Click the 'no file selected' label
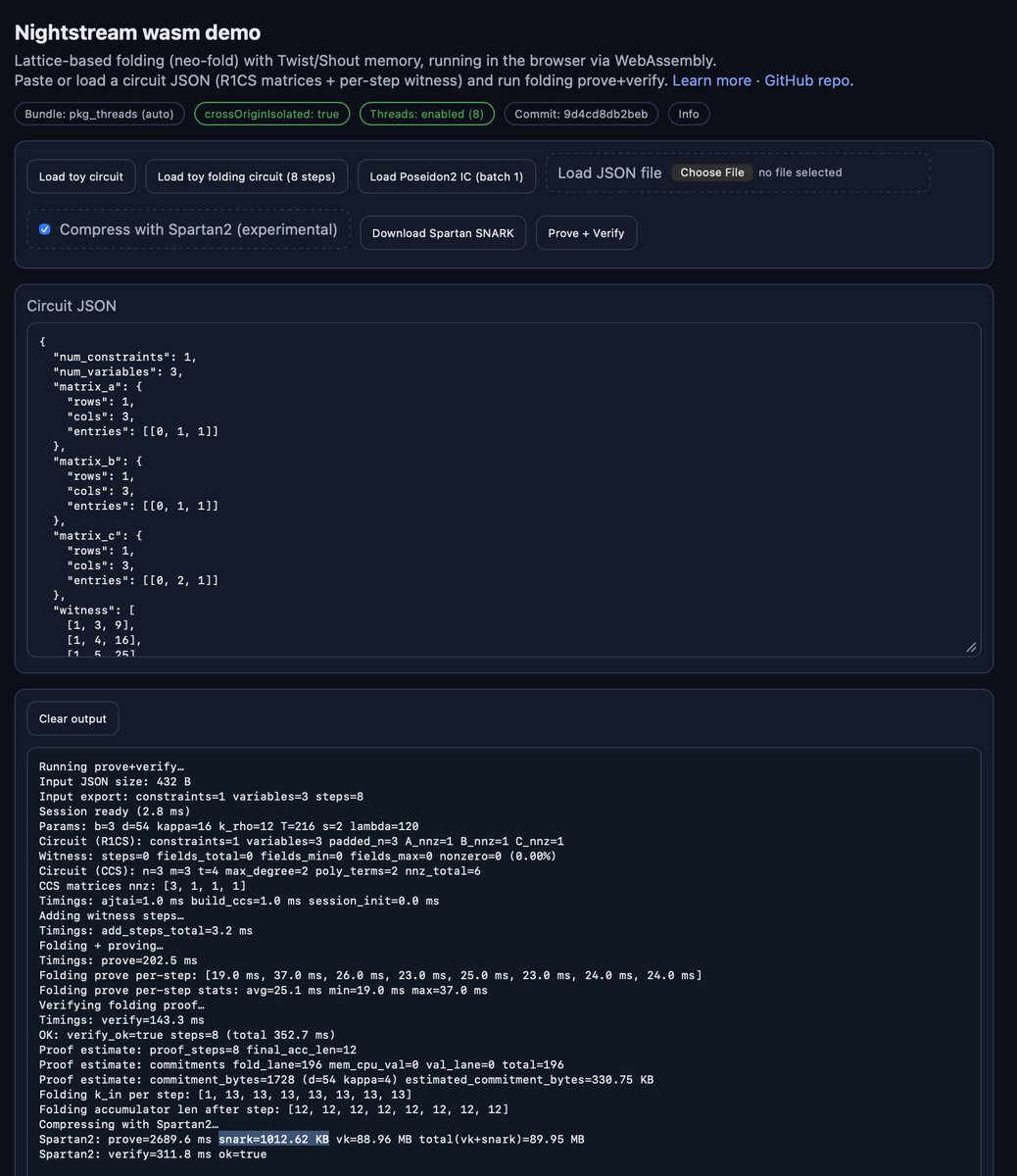 (800, 172)
